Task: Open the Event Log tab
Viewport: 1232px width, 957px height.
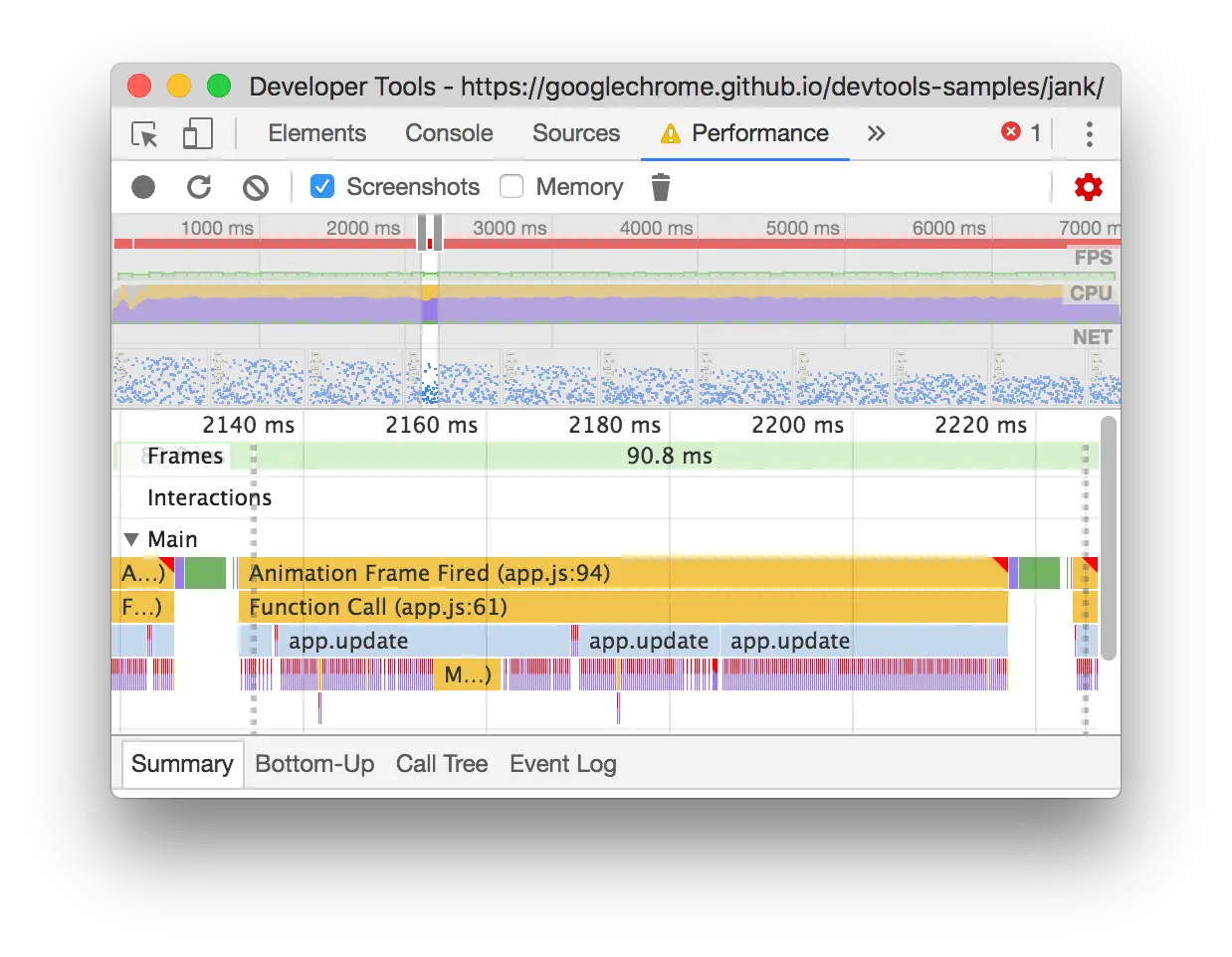Action: pyautogui.click(x=563, y=764)
